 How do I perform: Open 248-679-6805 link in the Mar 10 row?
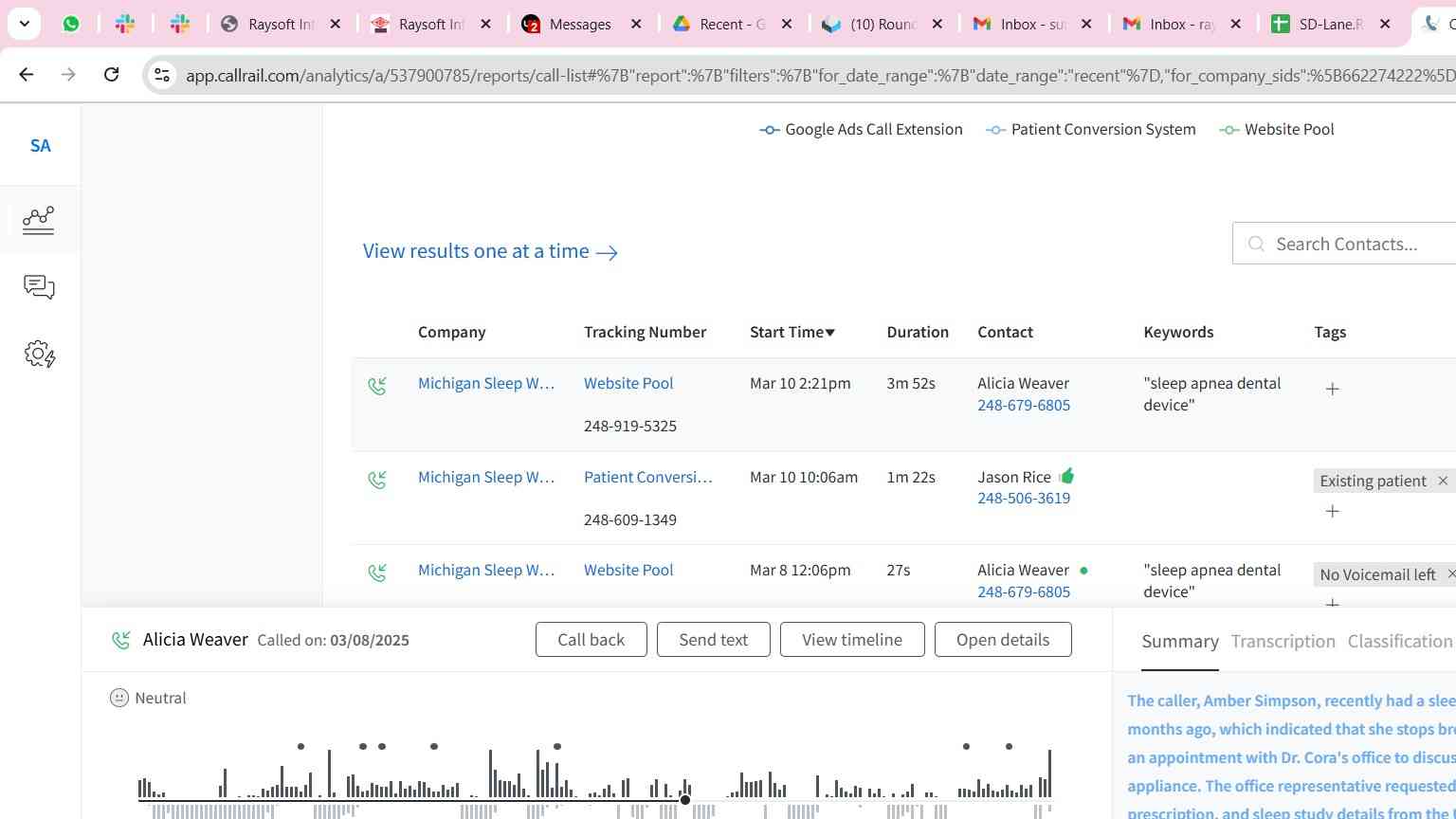pos(1024,406)
